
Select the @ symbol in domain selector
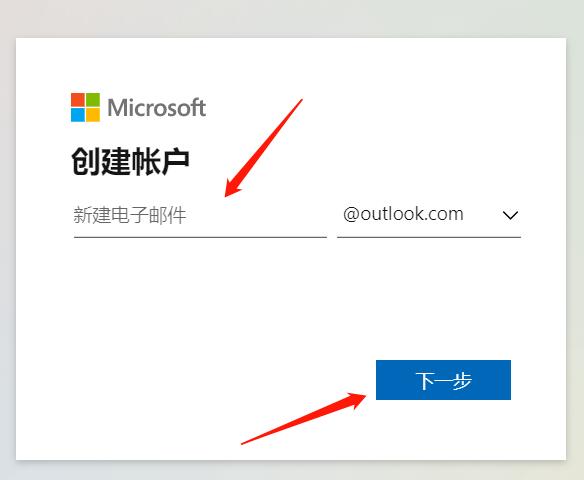point(351,214)
